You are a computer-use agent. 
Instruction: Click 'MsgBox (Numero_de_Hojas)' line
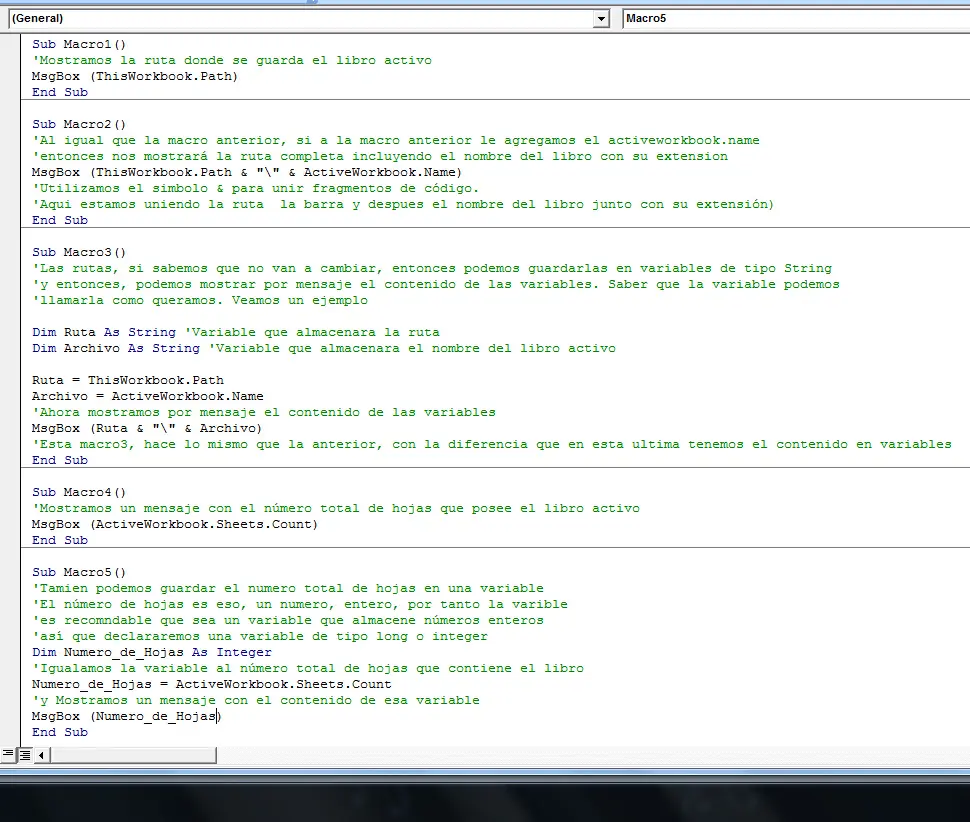(127, 716)
